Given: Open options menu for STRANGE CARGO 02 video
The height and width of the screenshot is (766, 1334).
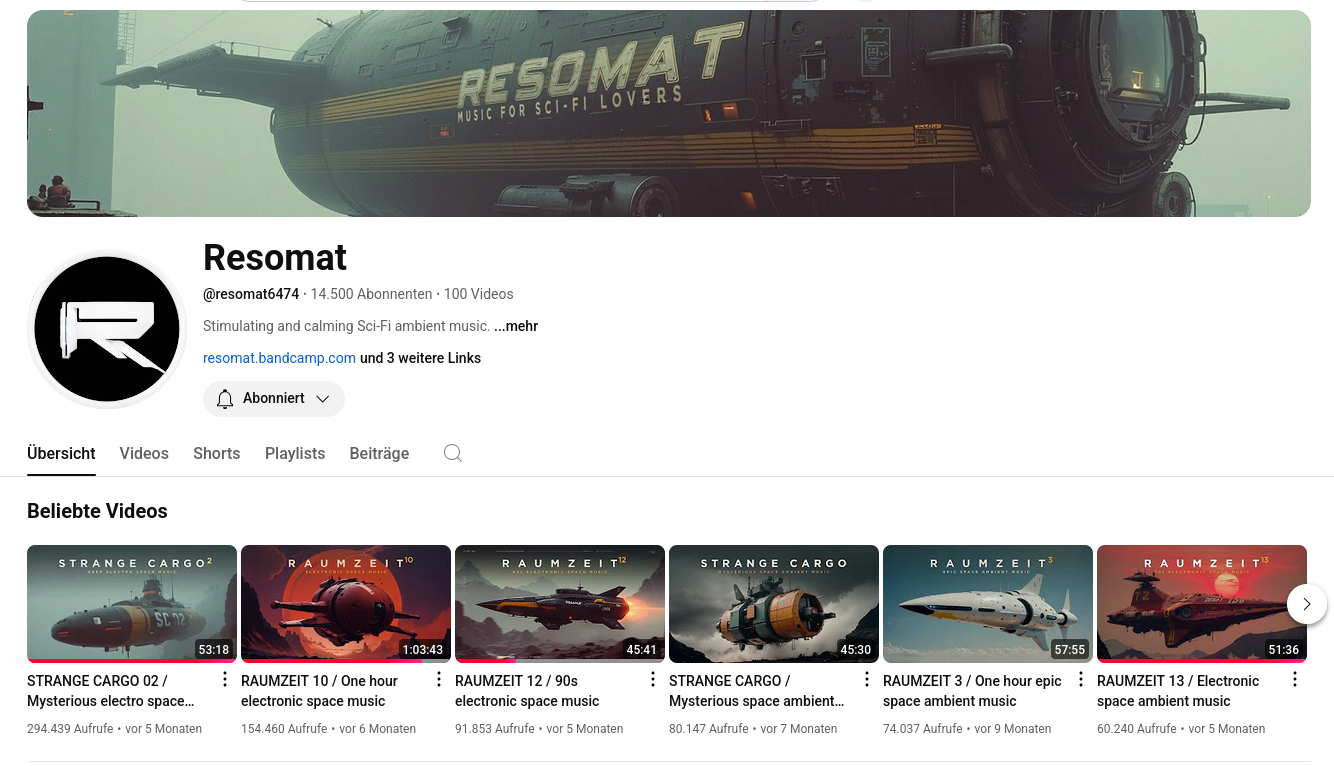Looking at the screenshot, I should [x=224, y=678].
